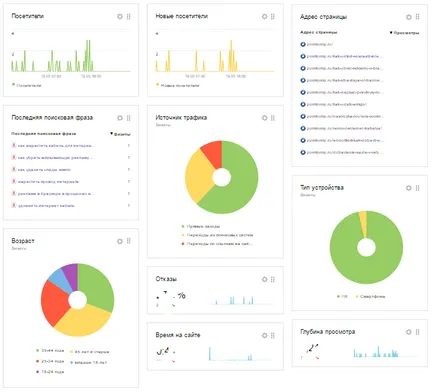Screen dimensions: 434x392
Task: Open Глубина просмотра widget title
Action: pyautogui.click(x=327, y=332)
